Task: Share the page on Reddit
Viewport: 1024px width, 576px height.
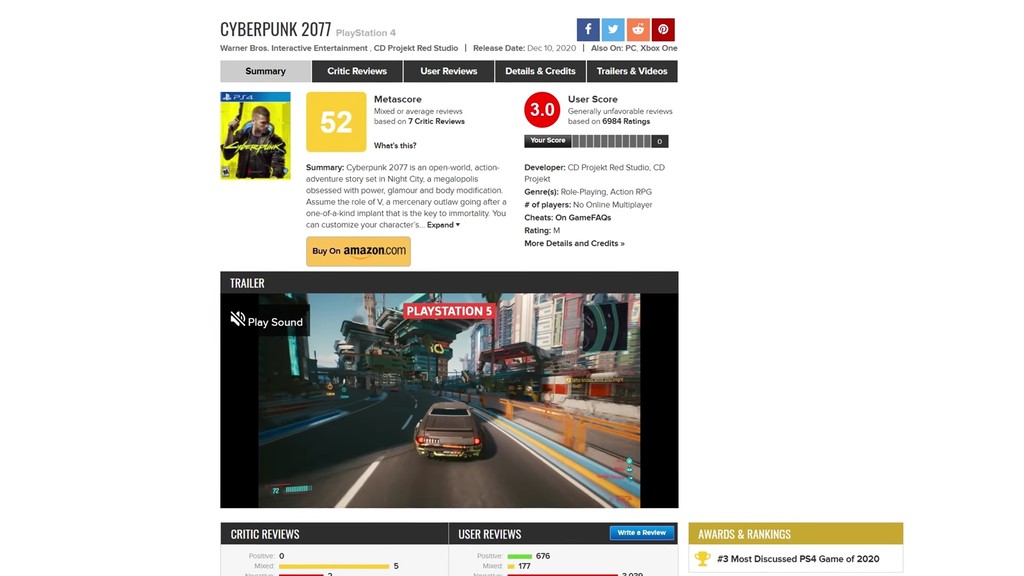Action: (638, 29)
